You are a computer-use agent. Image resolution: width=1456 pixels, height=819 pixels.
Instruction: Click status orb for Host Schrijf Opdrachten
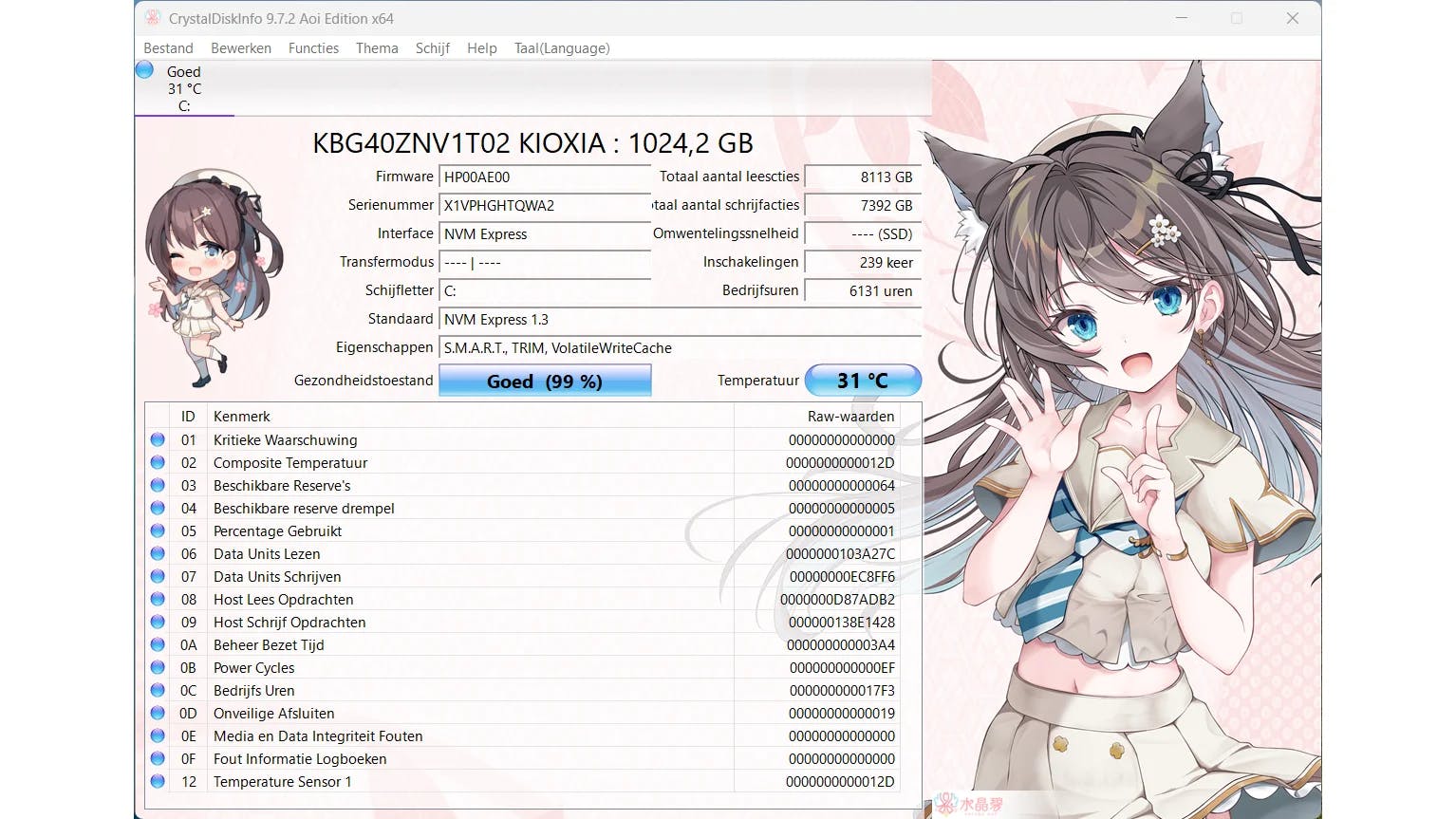(158, 622)
